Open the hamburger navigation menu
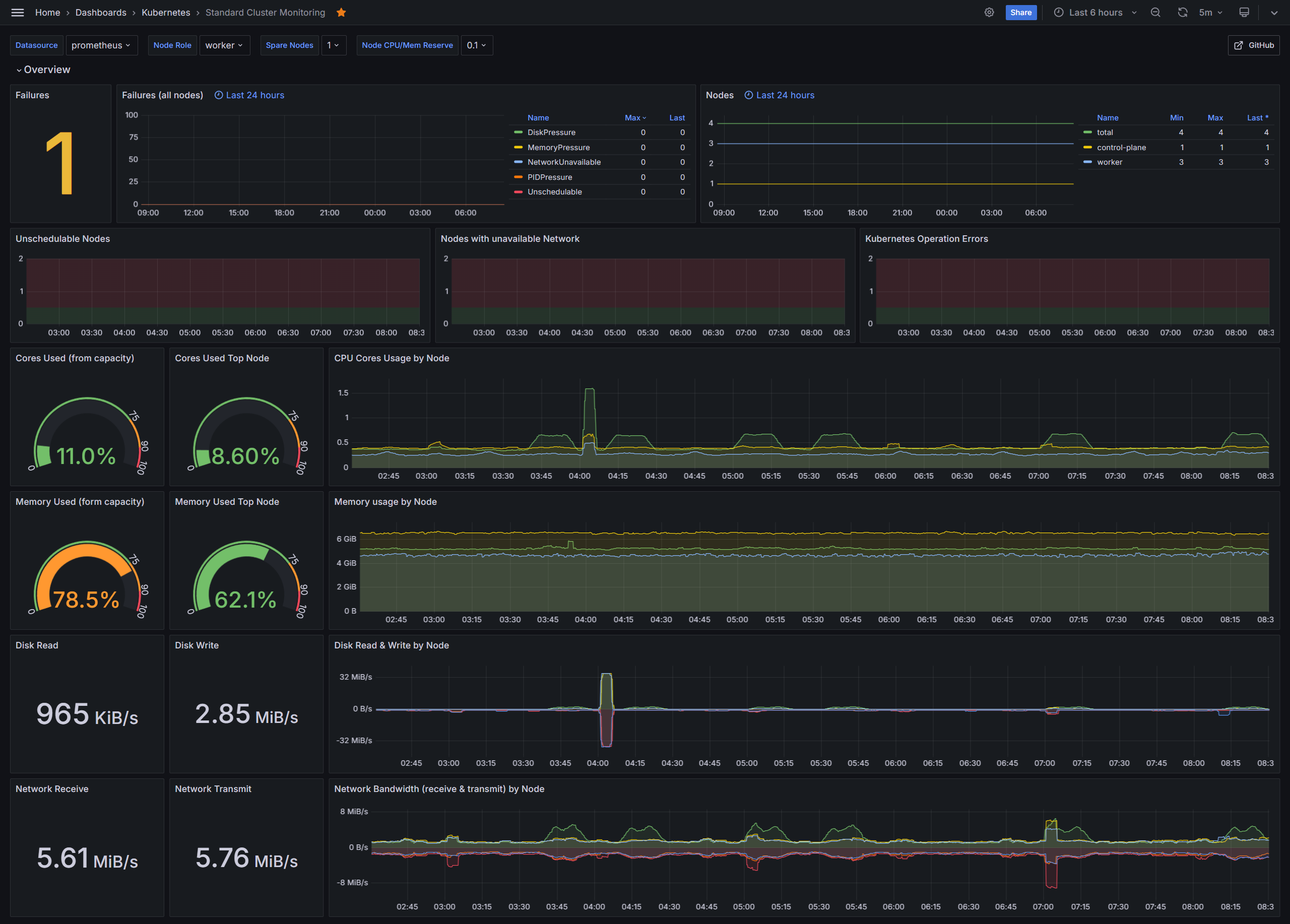This screenshot has height=924, width=1290. point(18,13)
